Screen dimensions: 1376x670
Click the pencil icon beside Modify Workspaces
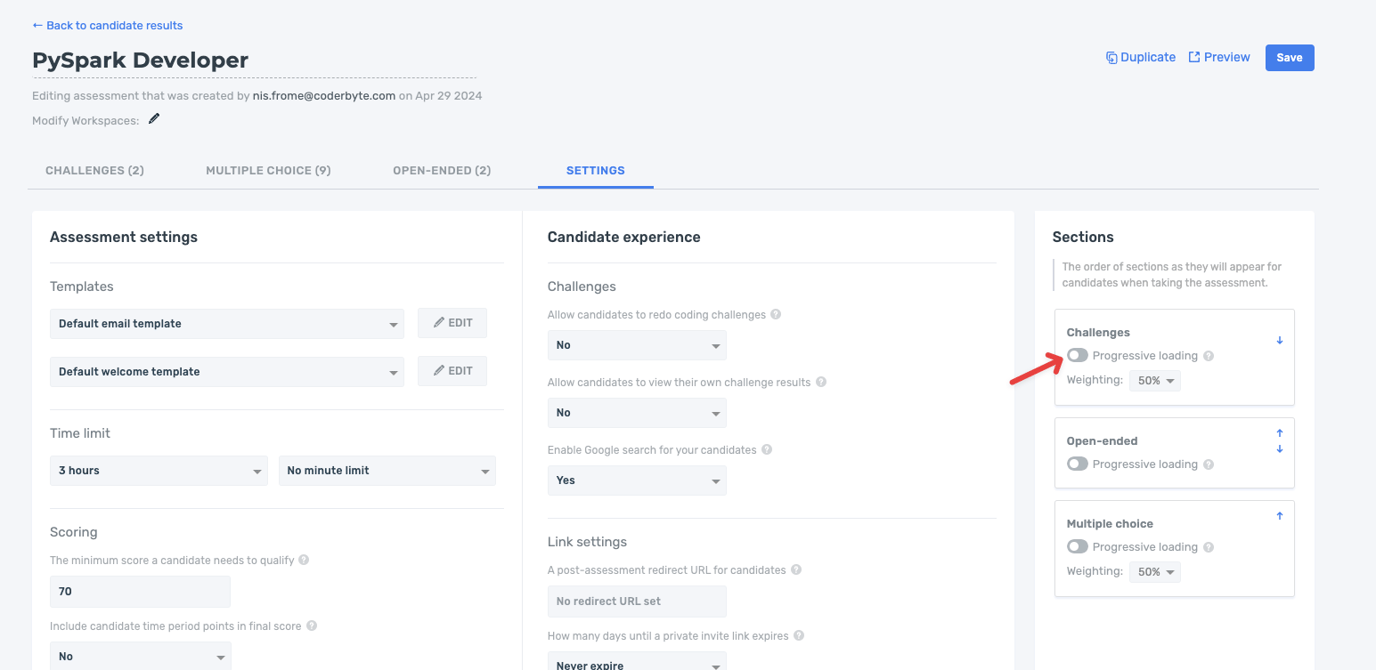point(154,119)
